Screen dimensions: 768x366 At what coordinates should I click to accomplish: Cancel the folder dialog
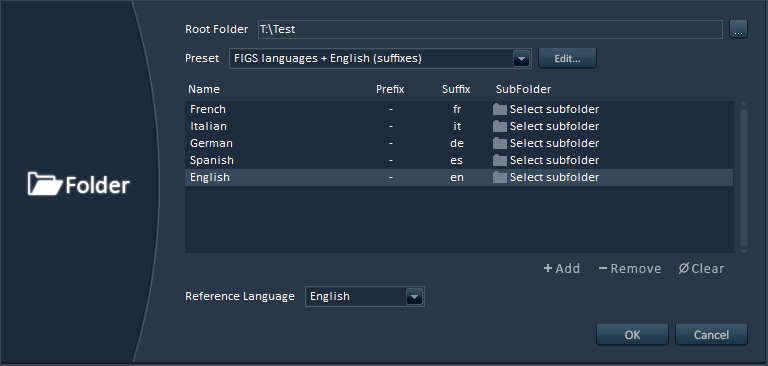click(x=711, y=335)
